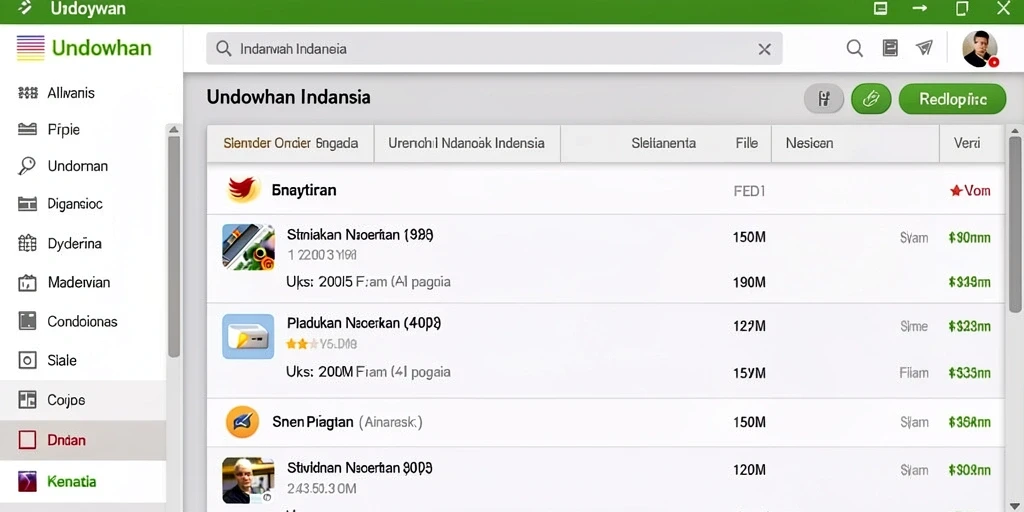Switch to Slemder Onder Sngada tab
The width and height of the screenshot is (1024, 512).
coord(291,144)
